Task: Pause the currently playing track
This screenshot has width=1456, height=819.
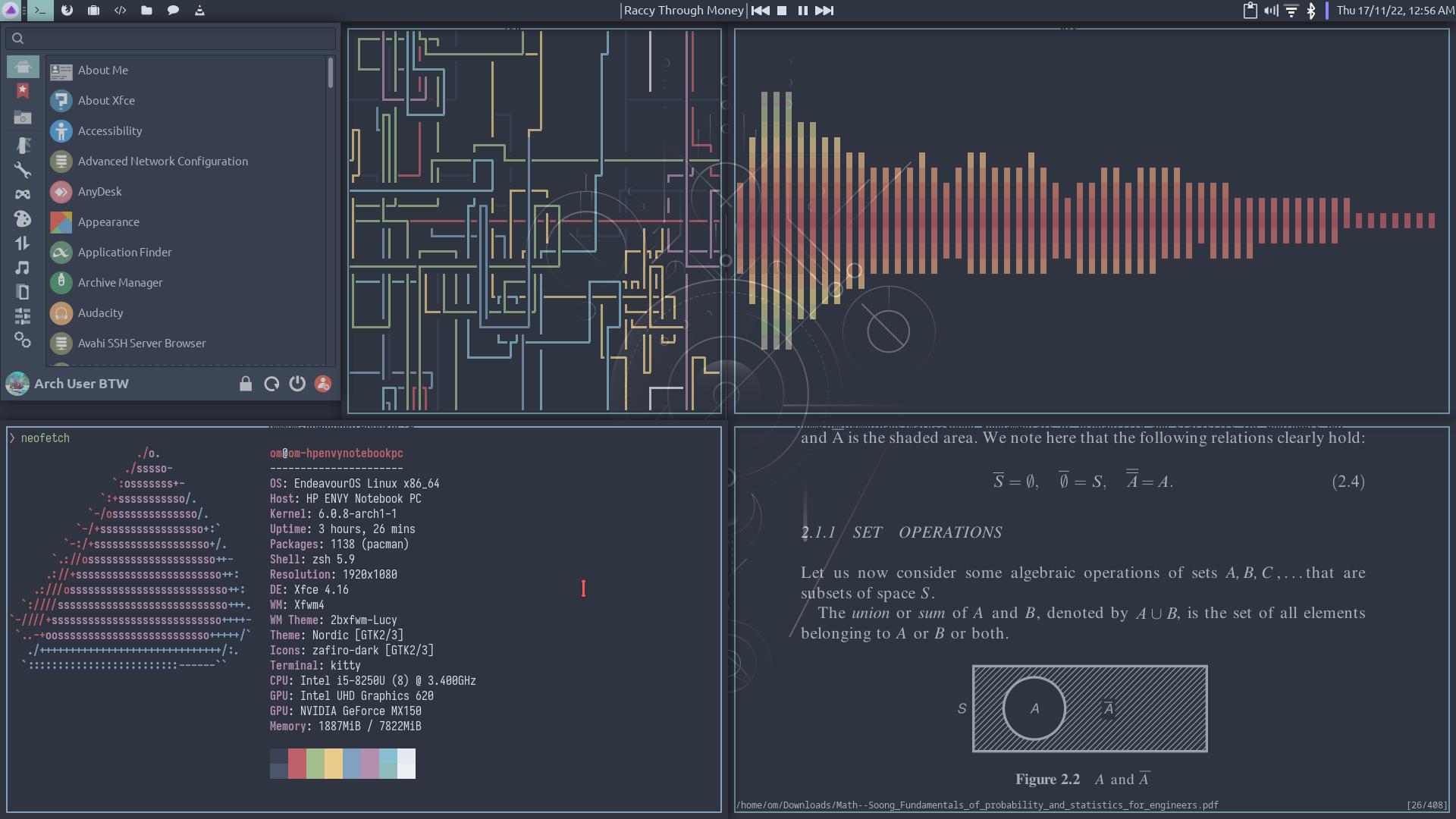Action: coord(802,11)
